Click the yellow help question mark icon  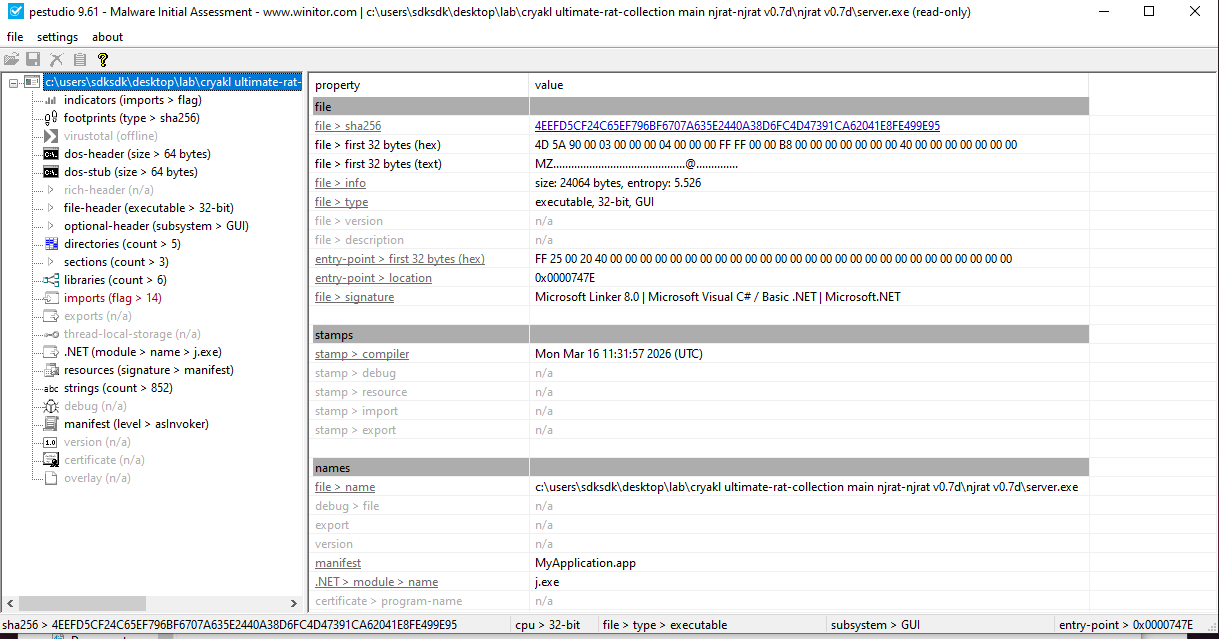(102, 60)
